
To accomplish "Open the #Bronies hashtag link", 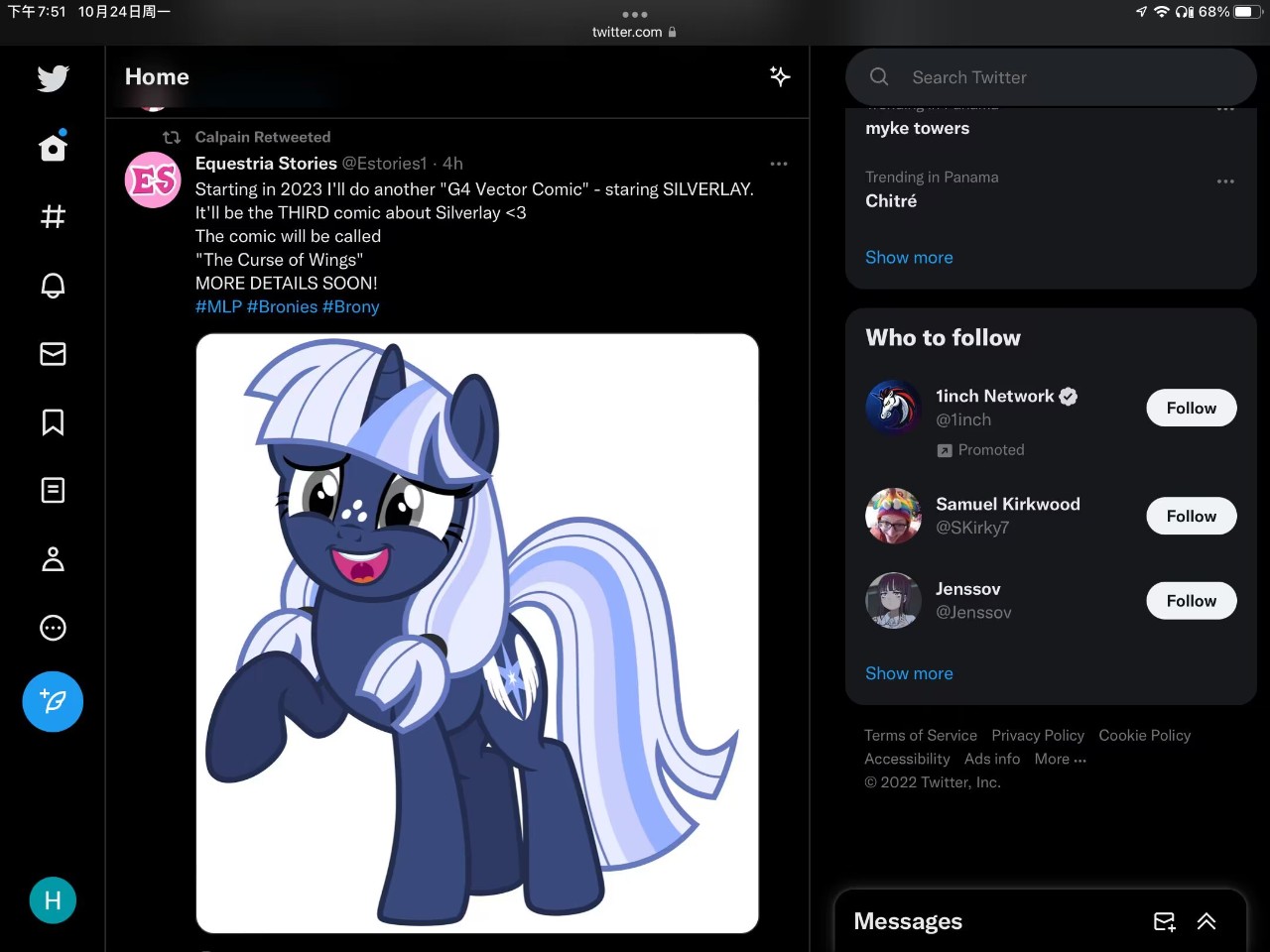I will point(282,306).
